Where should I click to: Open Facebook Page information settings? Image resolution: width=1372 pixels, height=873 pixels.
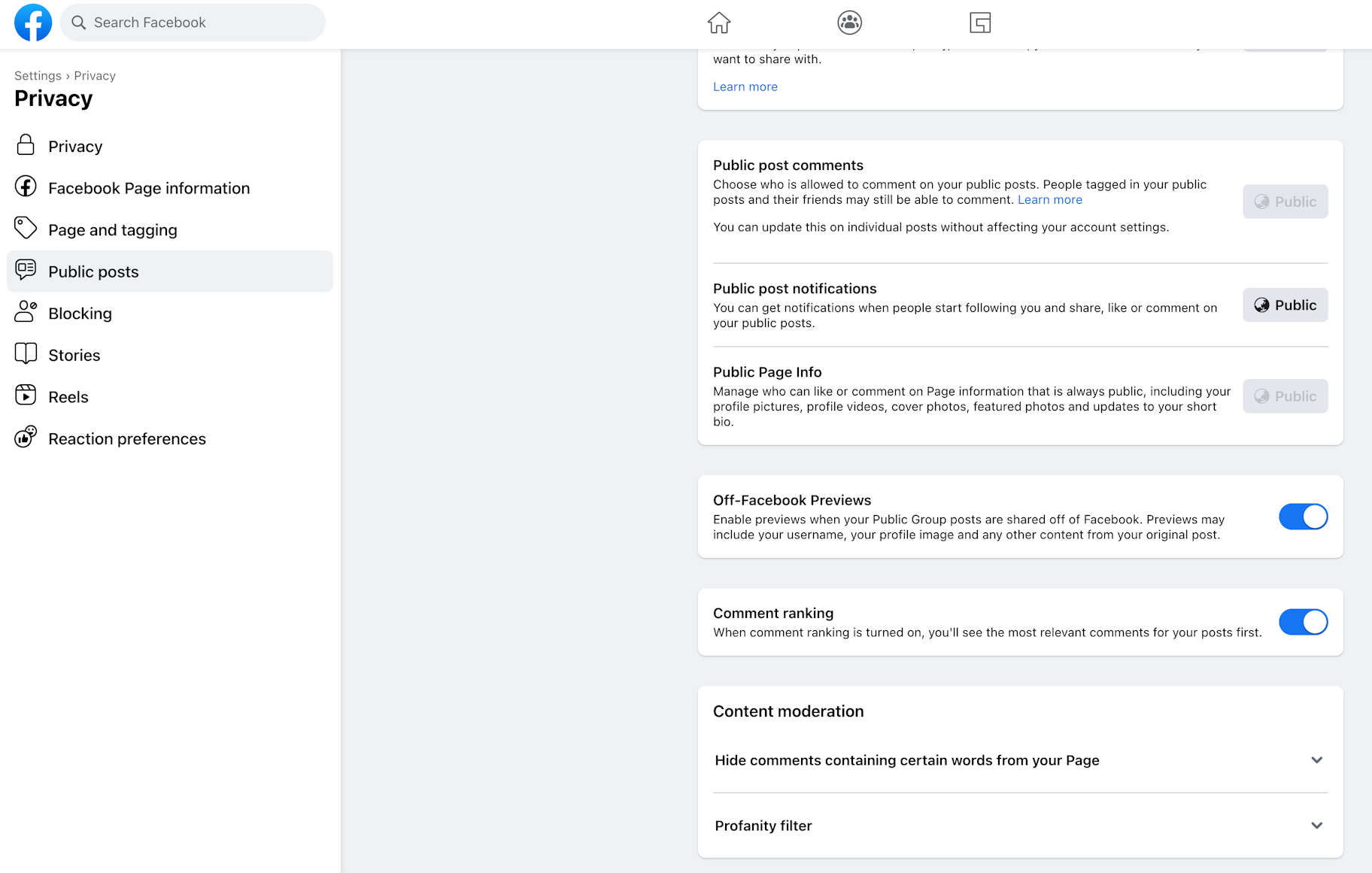(x=149, y=188)
